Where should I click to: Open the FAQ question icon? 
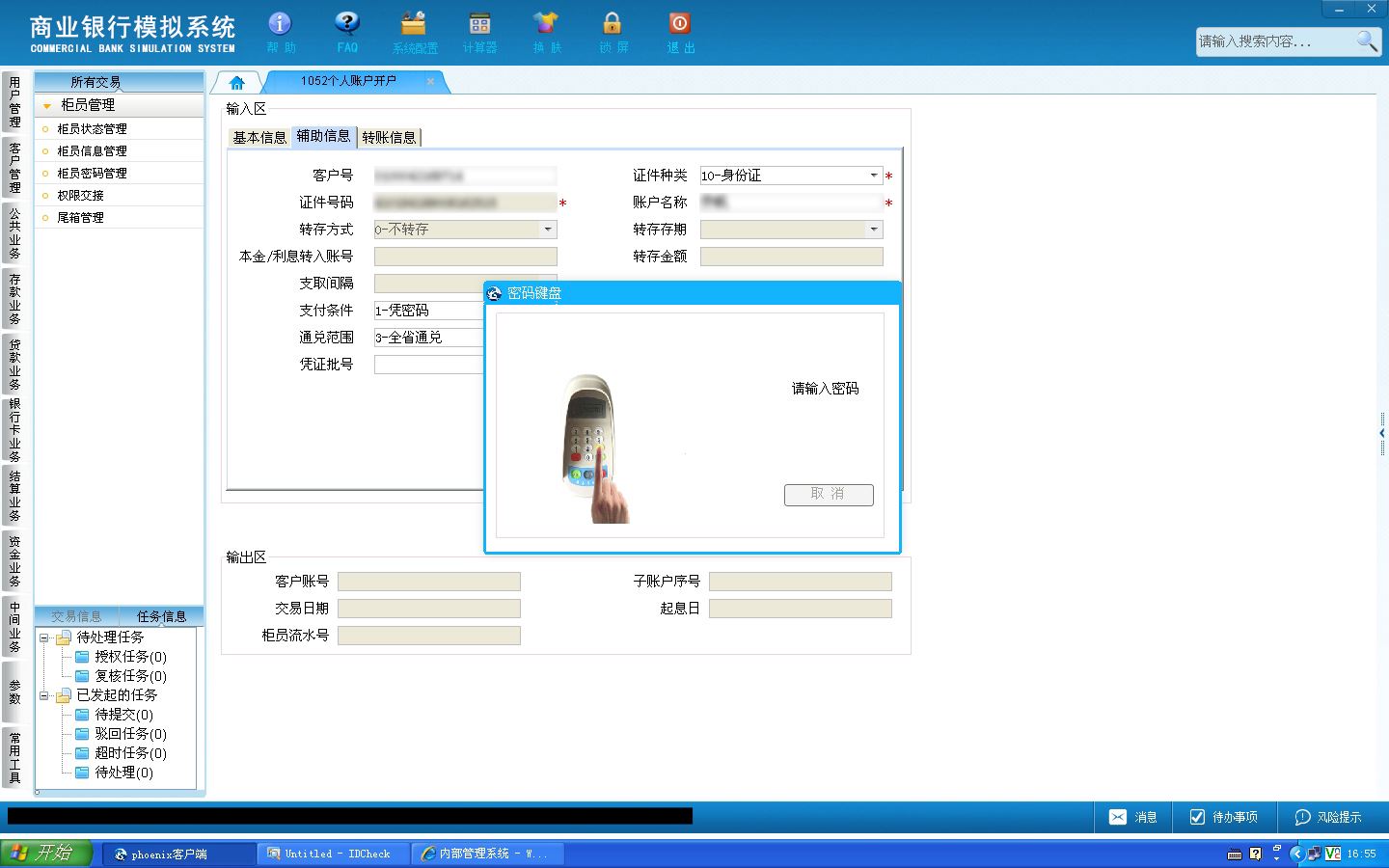(x=347, y=23)
